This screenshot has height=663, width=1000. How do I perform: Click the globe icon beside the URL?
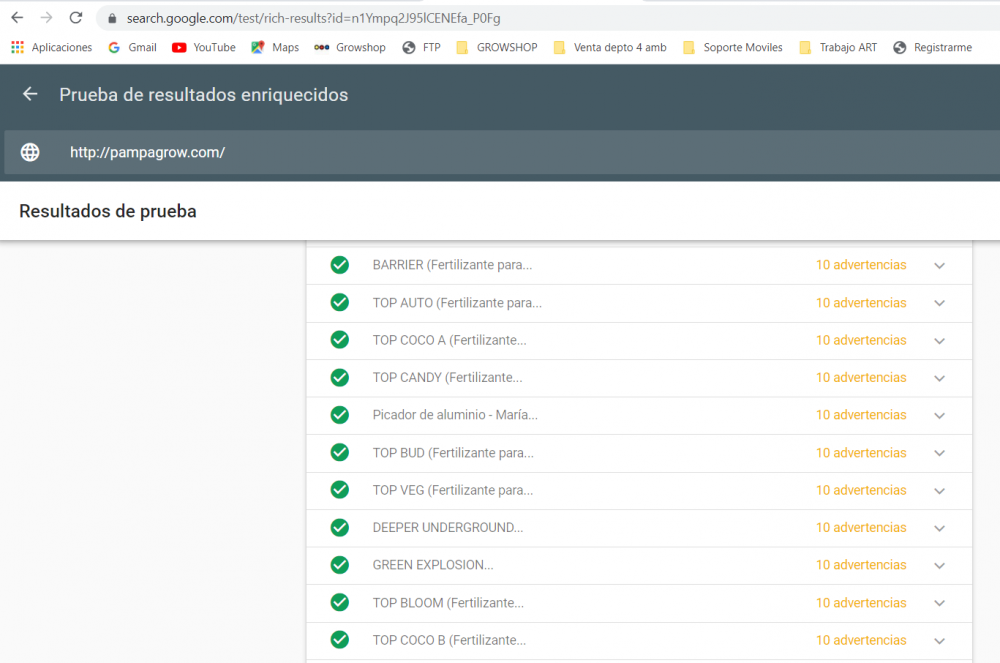pos(30,152)
